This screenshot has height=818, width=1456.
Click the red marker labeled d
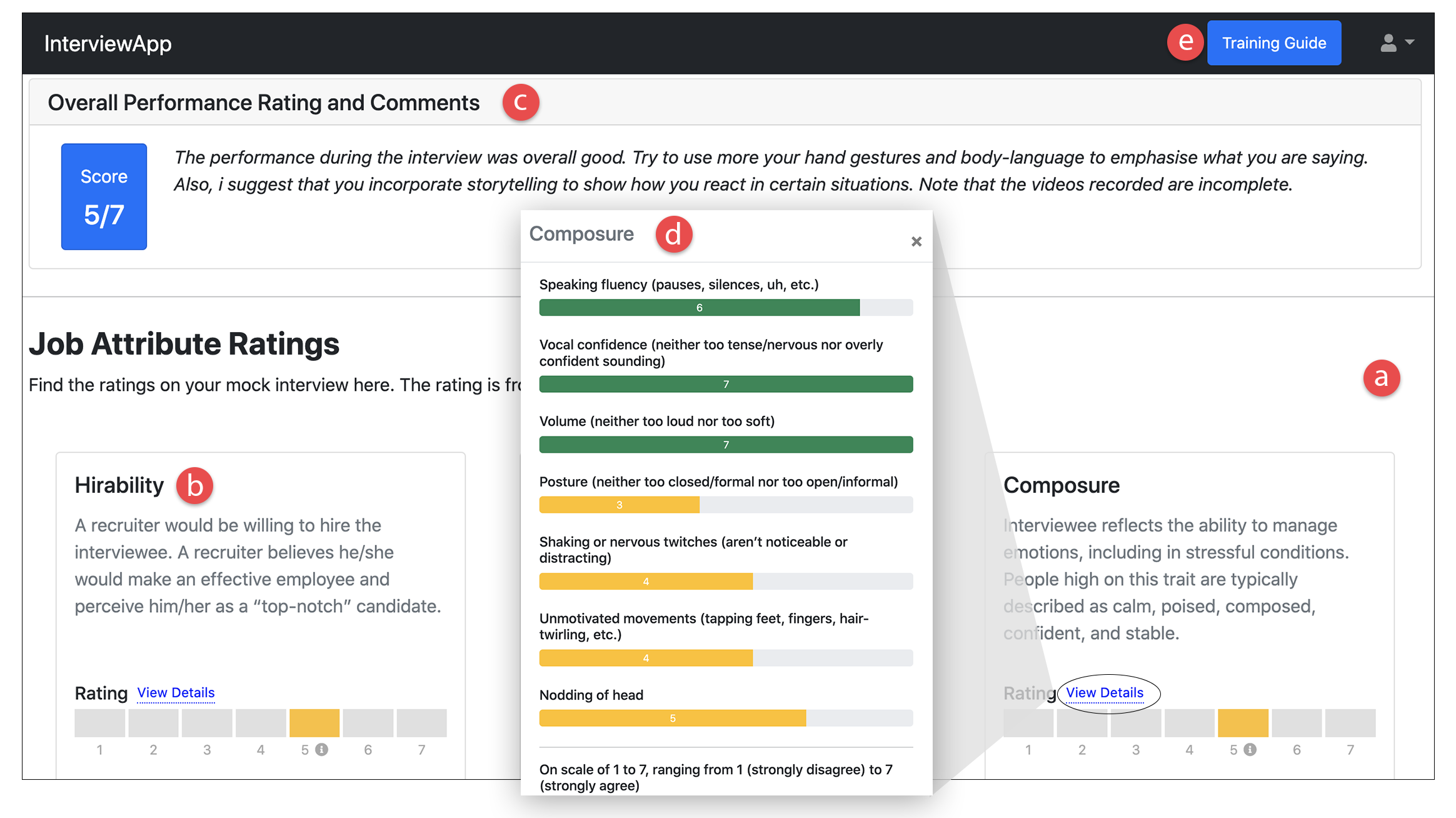coord(673,235)
